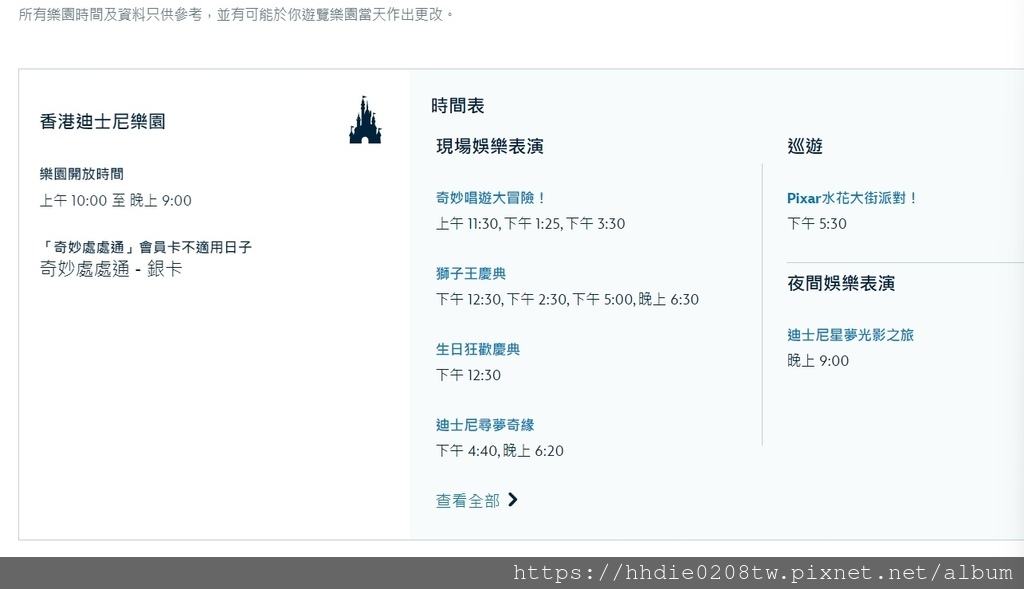Image resolution: width=1024 pixels, height=589 pixels.
Task: Click showtimes 下午 4:40, 晚上 6:20
Action: [x=500, y=451]
